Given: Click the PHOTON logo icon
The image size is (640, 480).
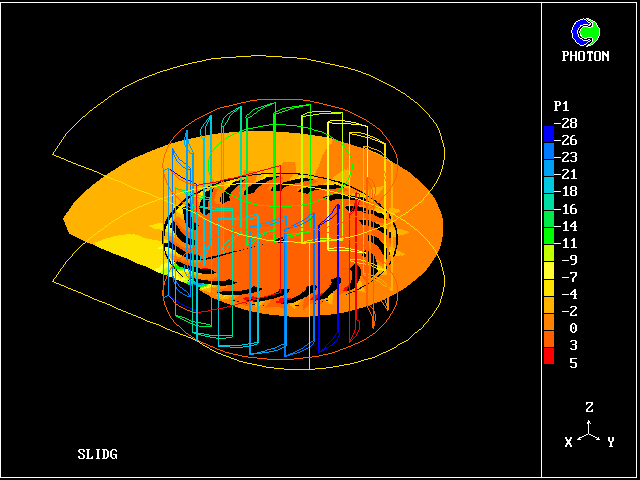Looking at the screenshot, I should [585, 32].
